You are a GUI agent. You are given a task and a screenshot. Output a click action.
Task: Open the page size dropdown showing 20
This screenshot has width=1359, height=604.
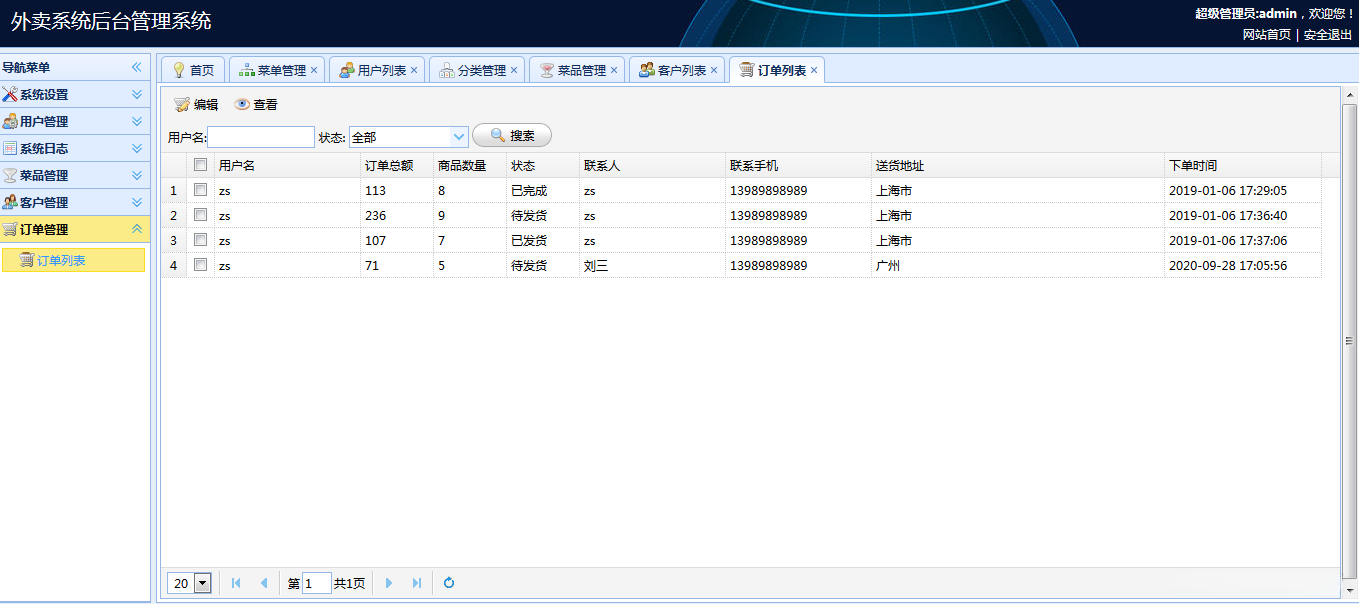point(202,583)
